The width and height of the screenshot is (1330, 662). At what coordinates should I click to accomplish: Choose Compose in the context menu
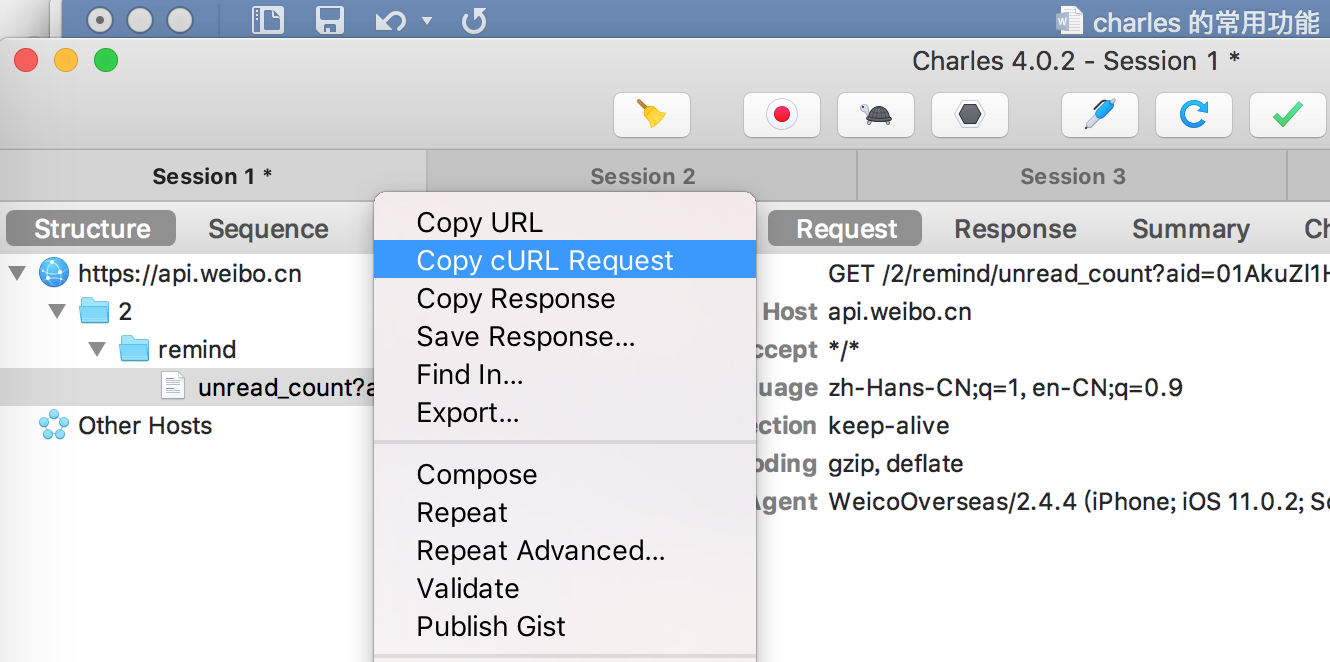coord(564,474)
